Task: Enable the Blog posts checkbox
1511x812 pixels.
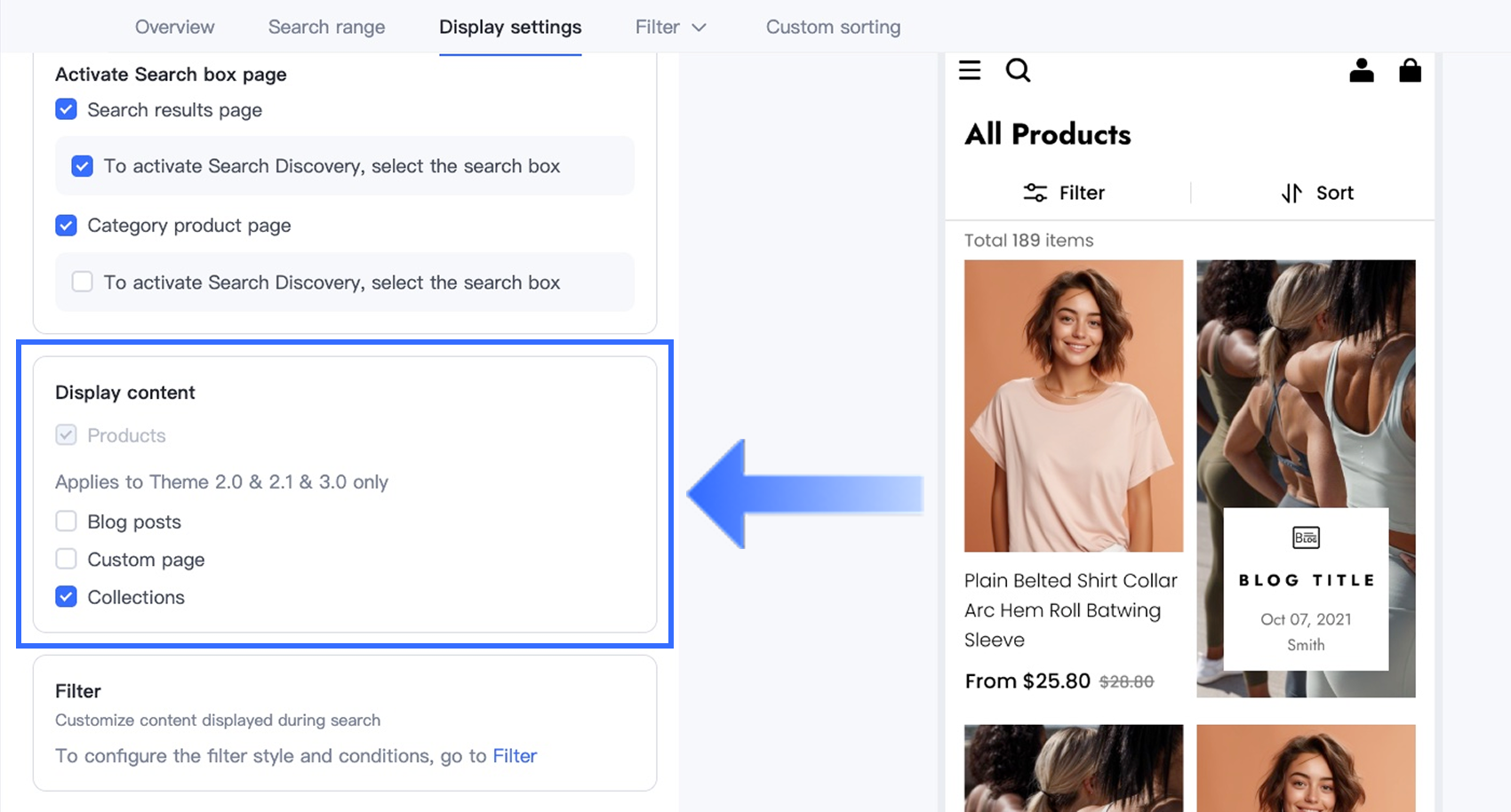Action: click(x=66, y=521)
